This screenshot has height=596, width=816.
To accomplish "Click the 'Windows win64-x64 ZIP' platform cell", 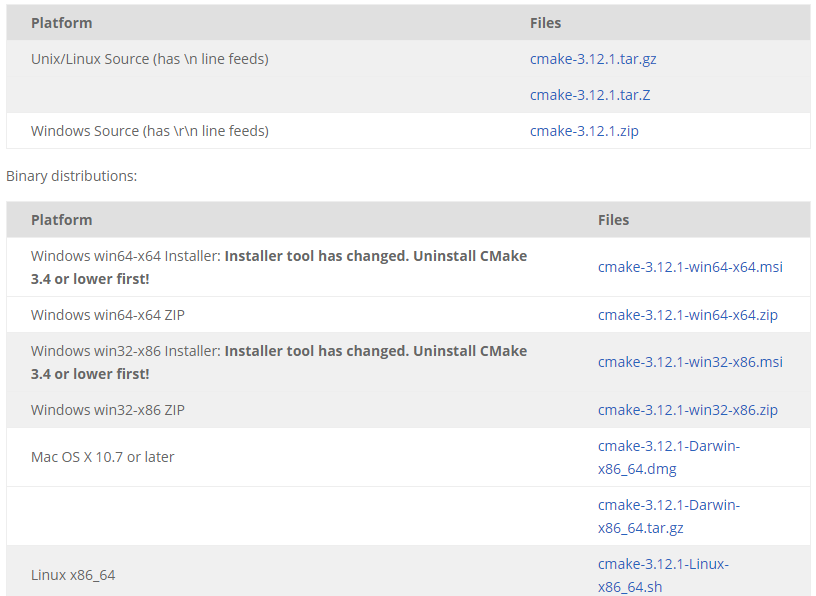I will click(108, 315).
